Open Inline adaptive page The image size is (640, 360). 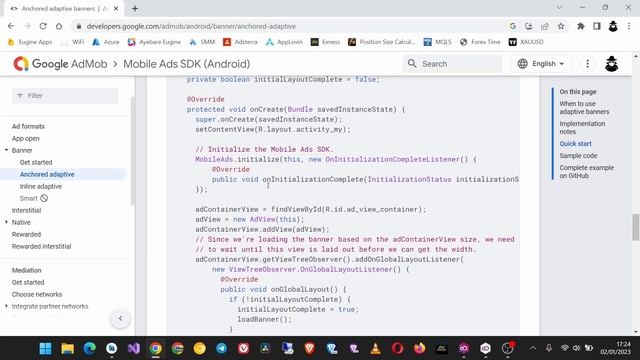click(41, 187)
